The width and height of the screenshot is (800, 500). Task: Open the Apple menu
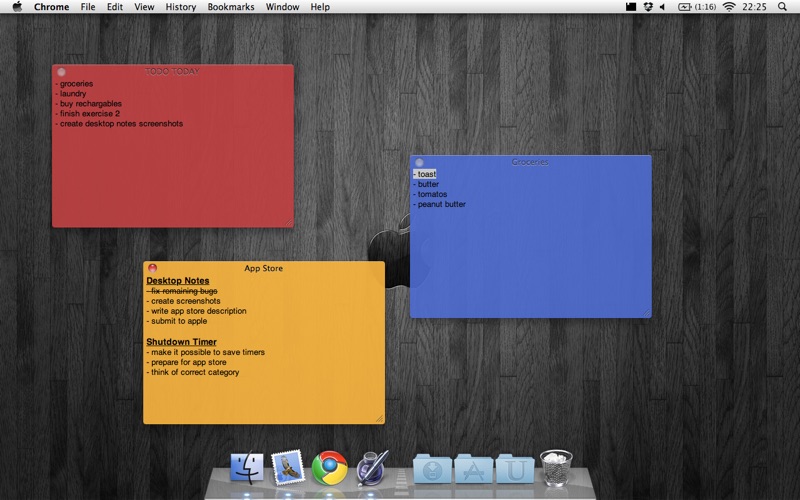click(17, 7)
